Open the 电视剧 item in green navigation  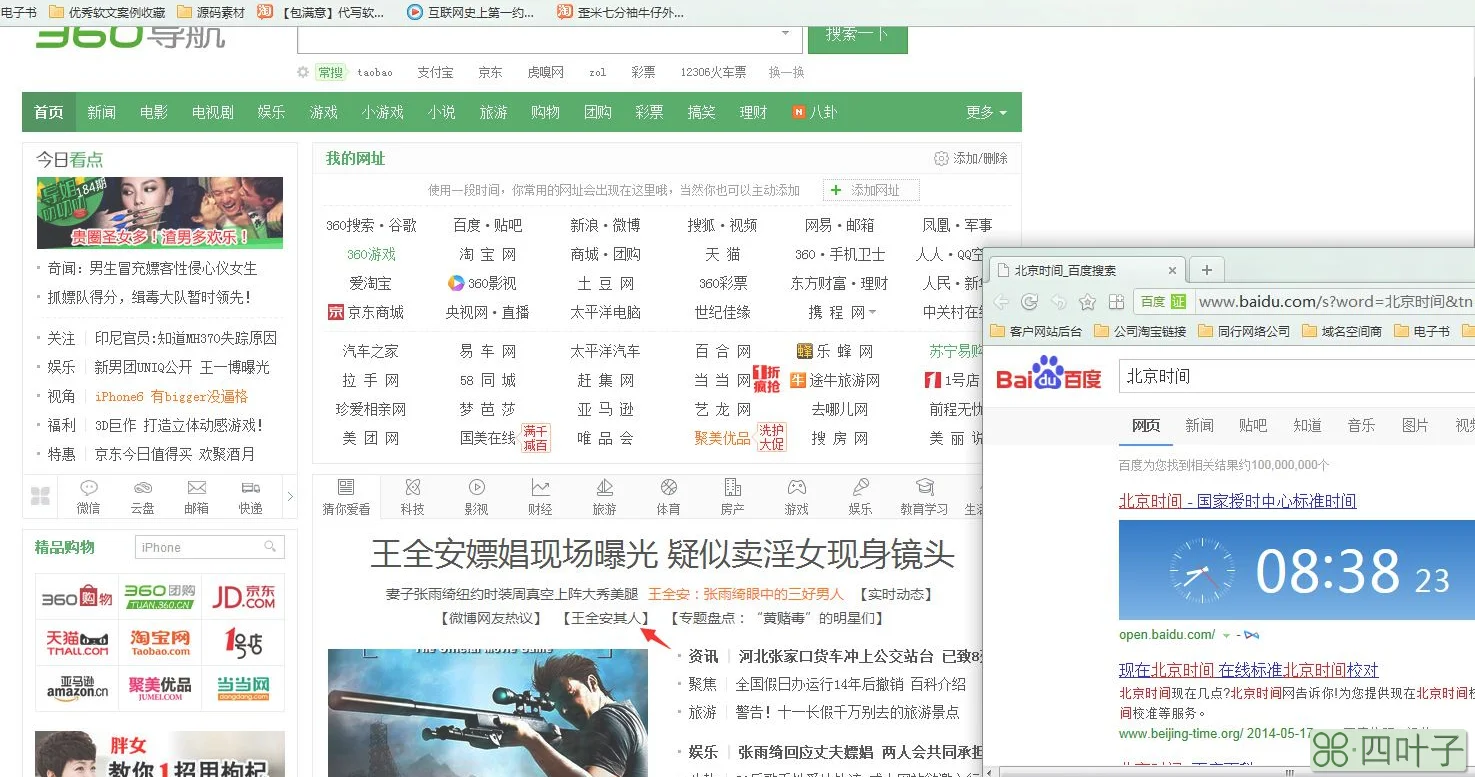(213, 112)
